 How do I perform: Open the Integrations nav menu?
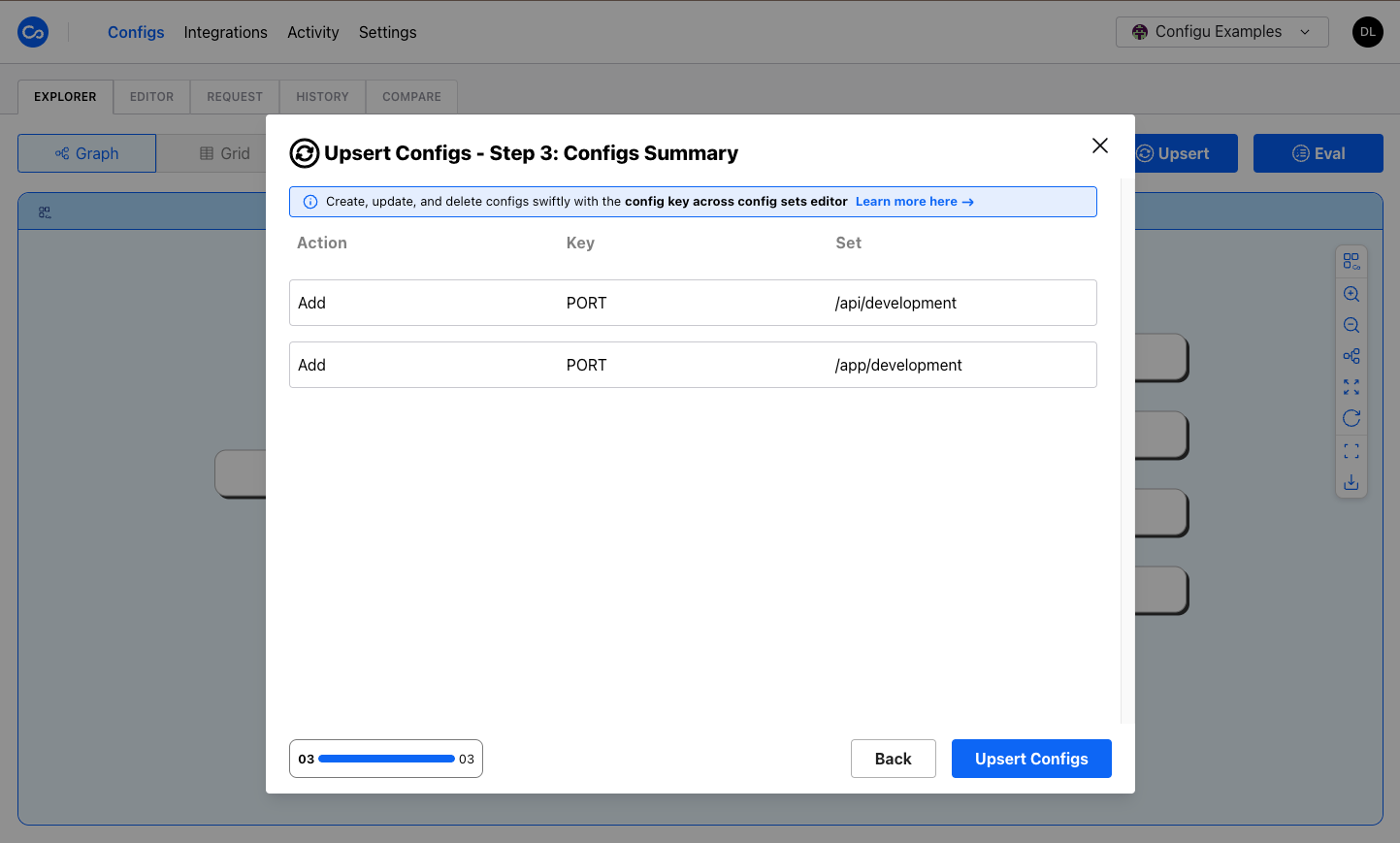(x=225, y=32)
